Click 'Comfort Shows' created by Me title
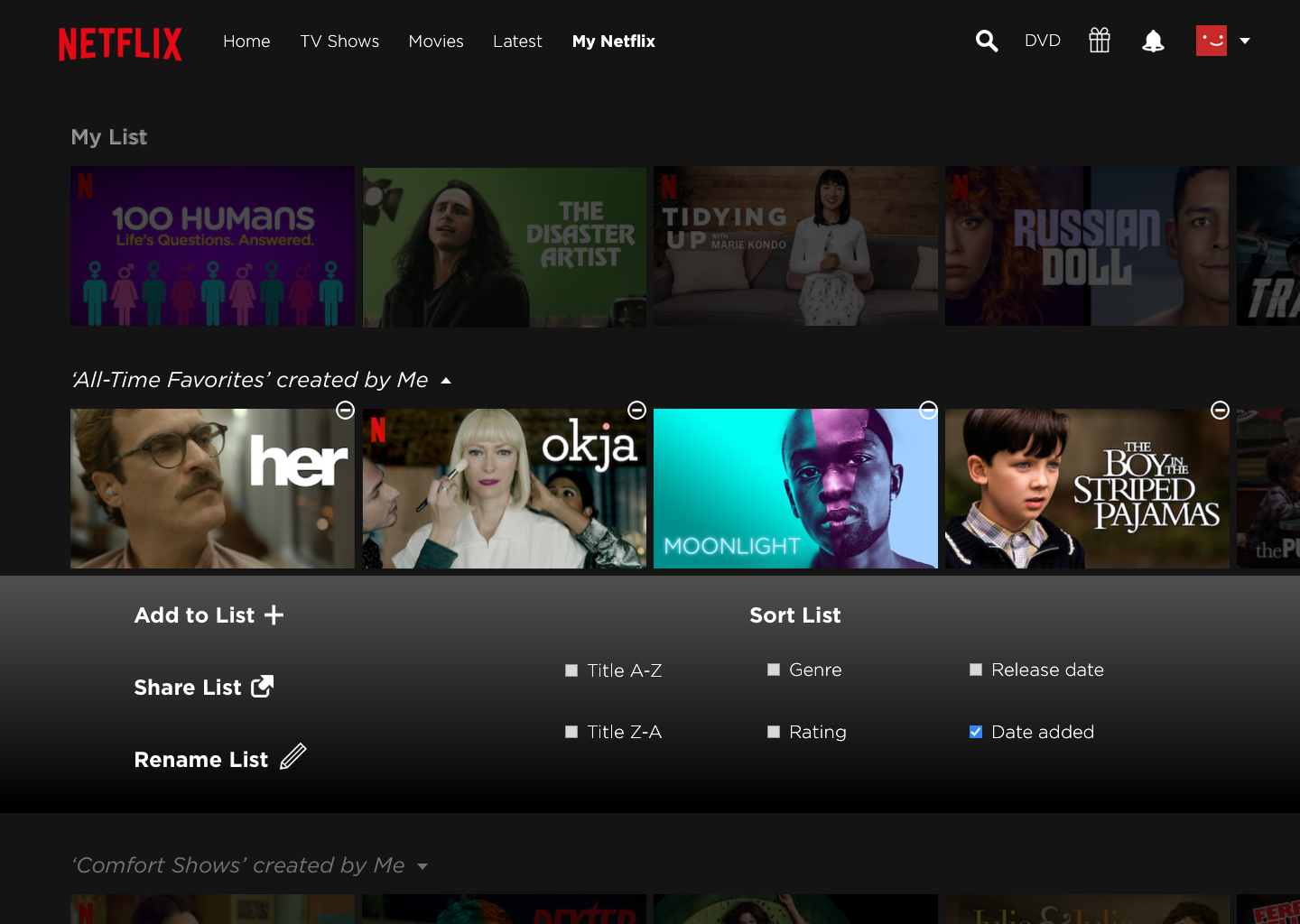The width and height of the screenshot is (1300, 924). coord(238,865)
